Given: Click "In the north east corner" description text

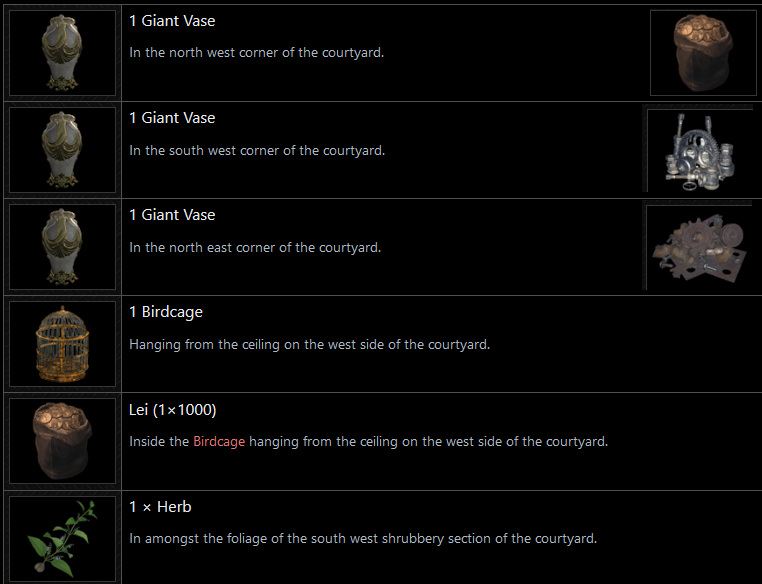Looking at the screenshot, I should coord(255,247).
